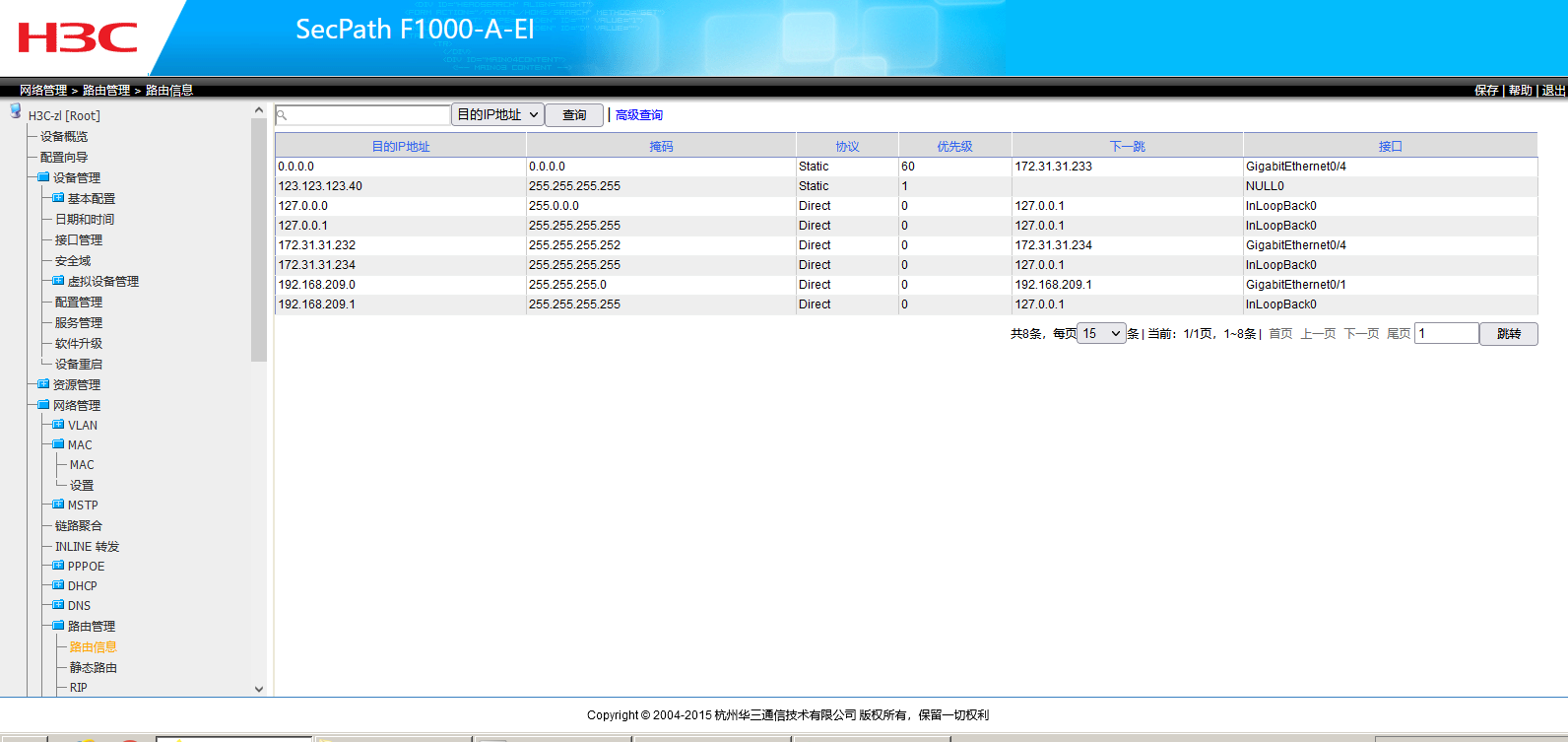Click 网络管理 in the breadcrumb

coord(43,90)
